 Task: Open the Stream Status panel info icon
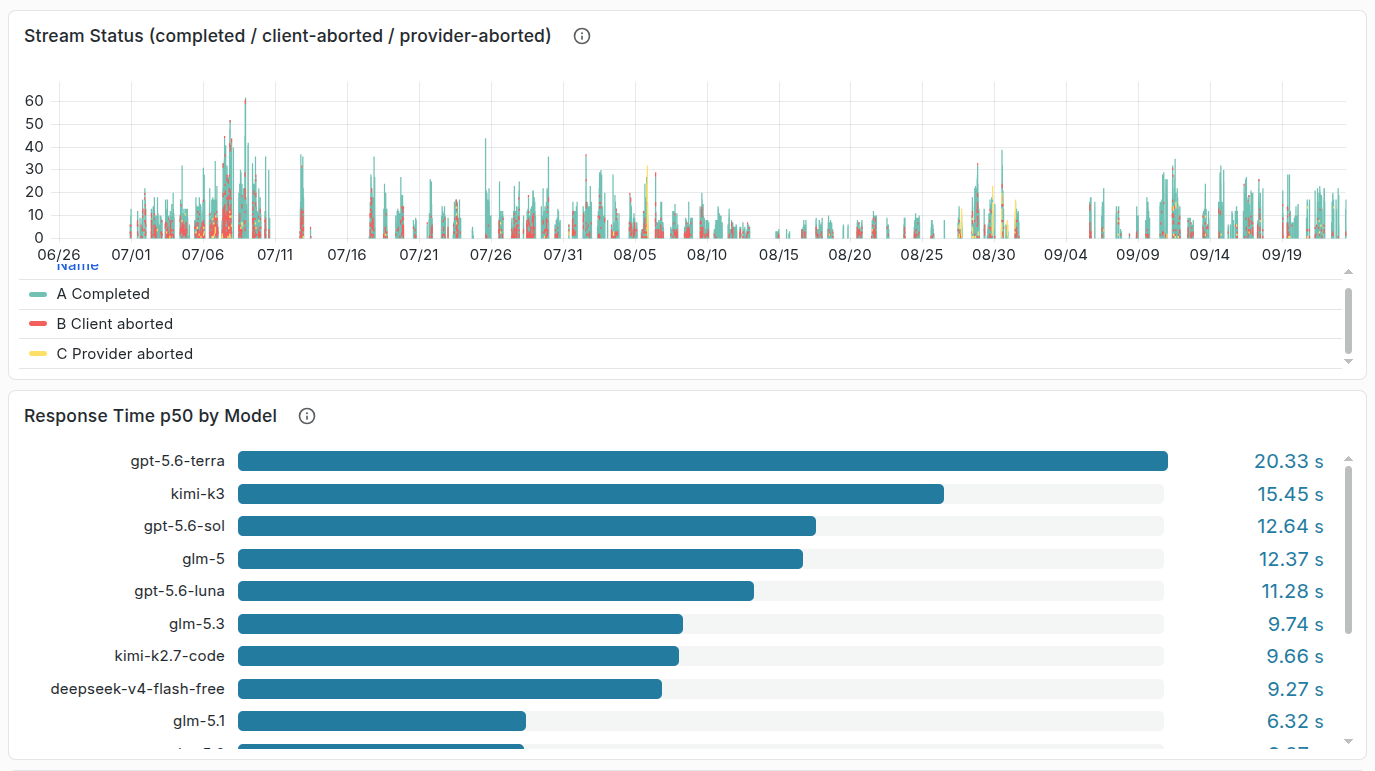click(582, 36)
